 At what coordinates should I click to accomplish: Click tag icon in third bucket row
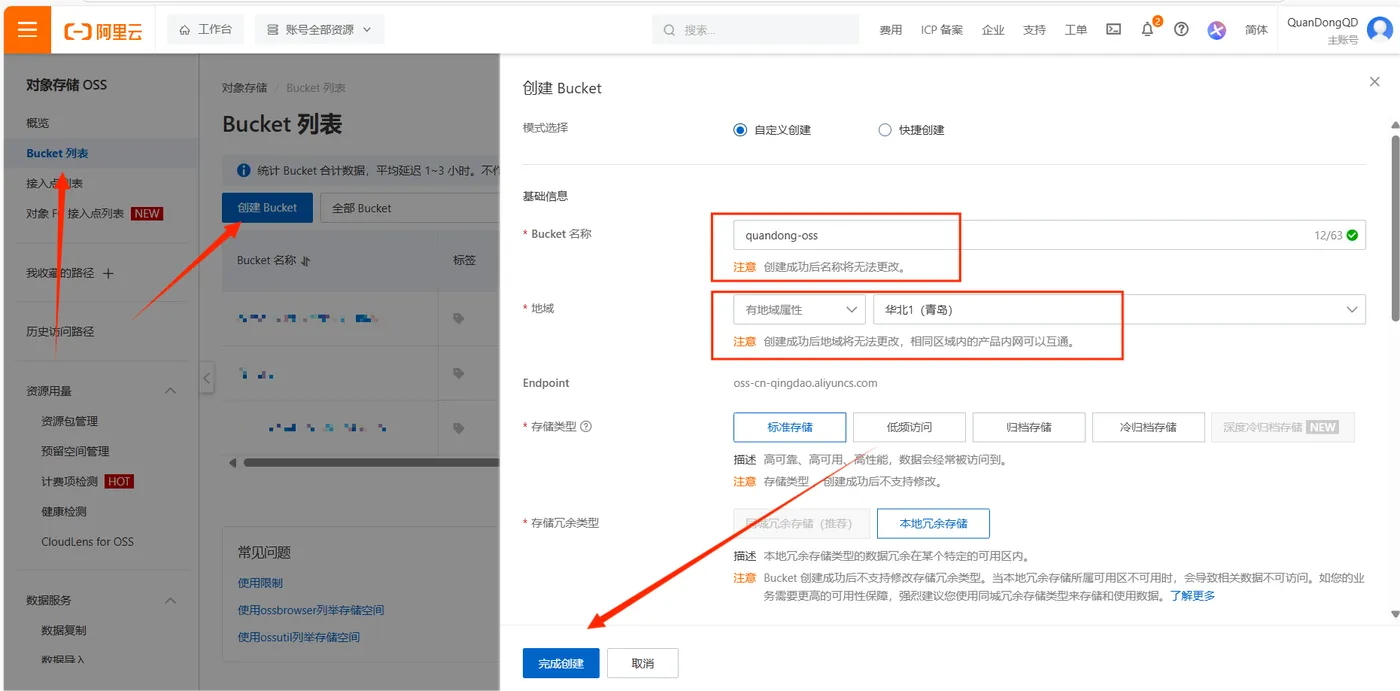coord(459,428)
